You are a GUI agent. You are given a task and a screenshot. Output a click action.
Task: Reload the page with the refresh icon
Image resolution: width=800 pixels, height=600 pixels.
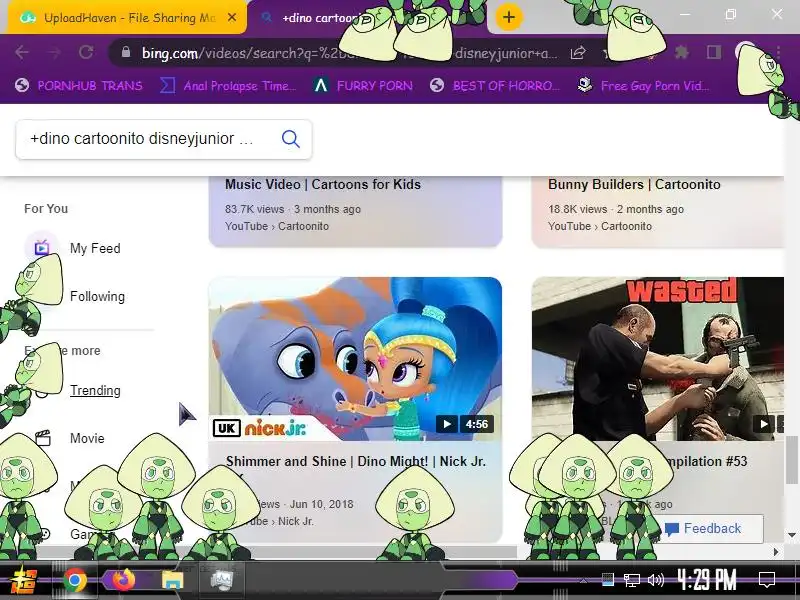(86, 52)
